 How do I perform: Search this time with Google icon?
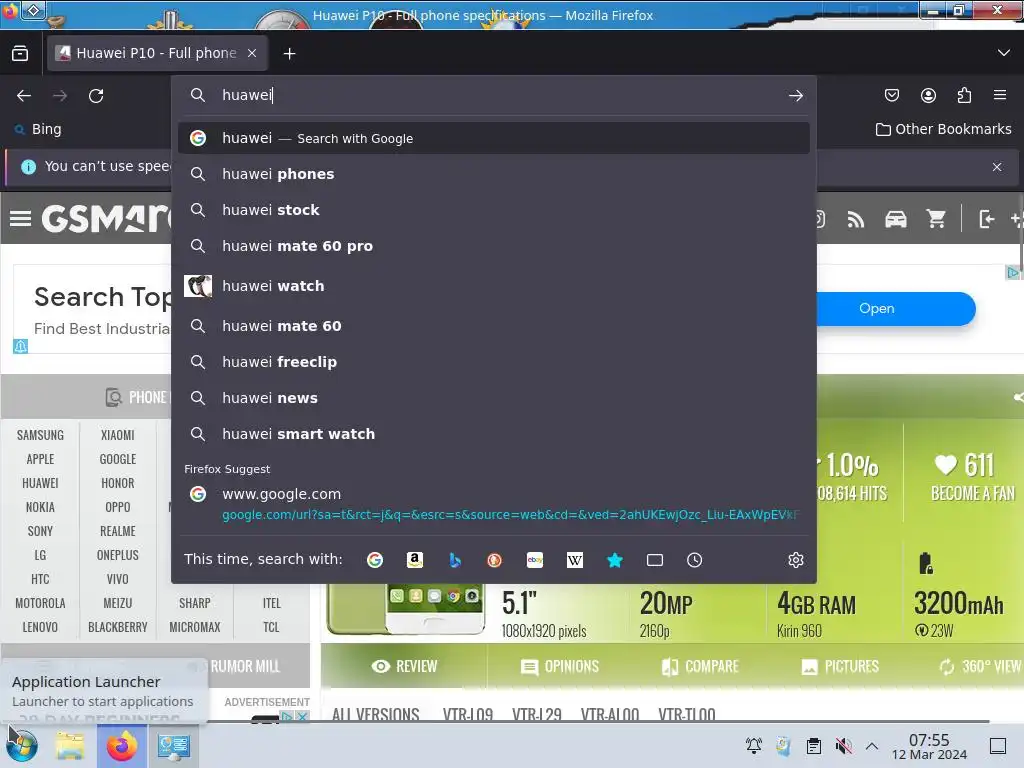[x=375, y=560]
